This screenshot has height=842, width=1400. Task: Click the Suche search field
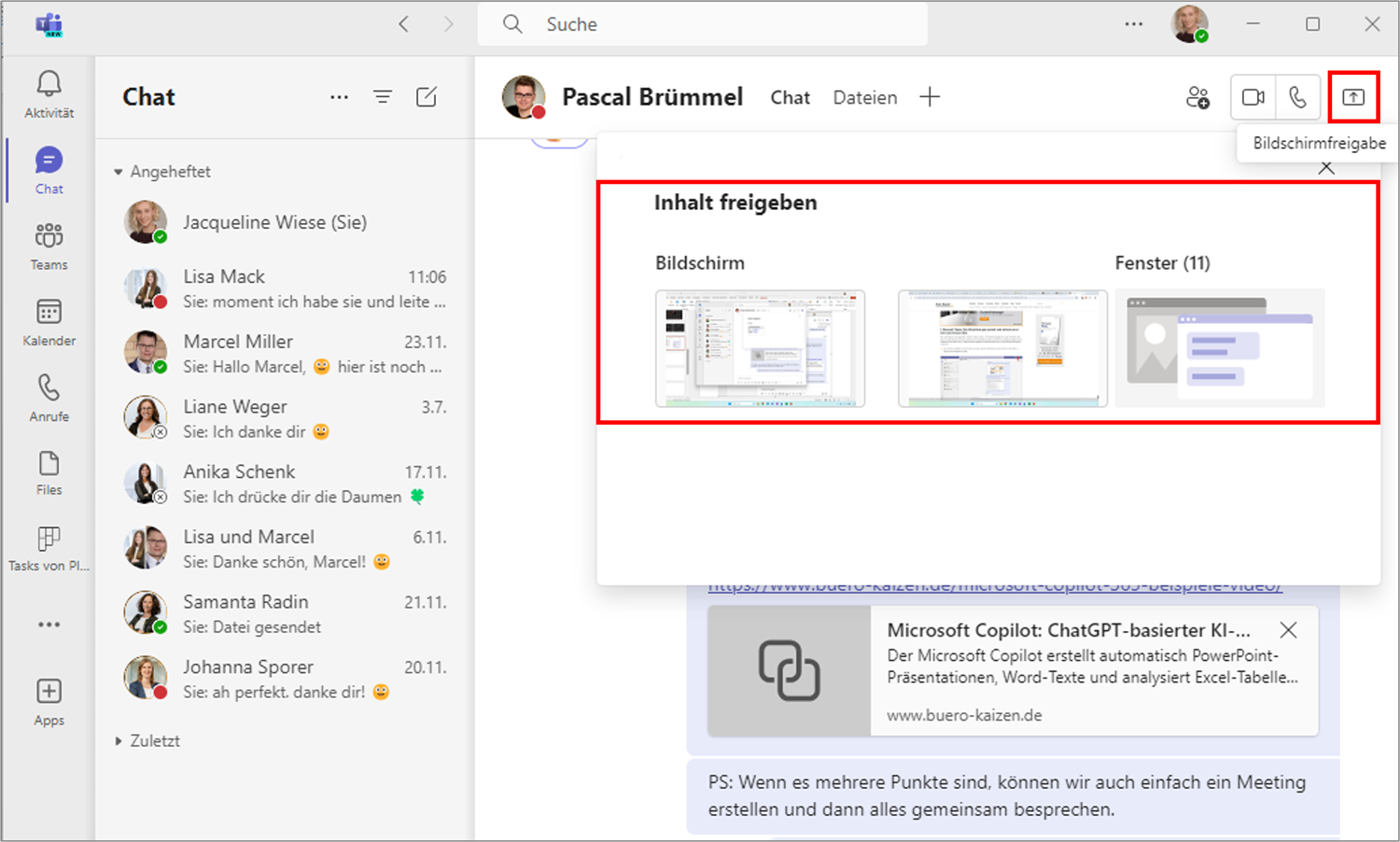click(x=703, y=24)
